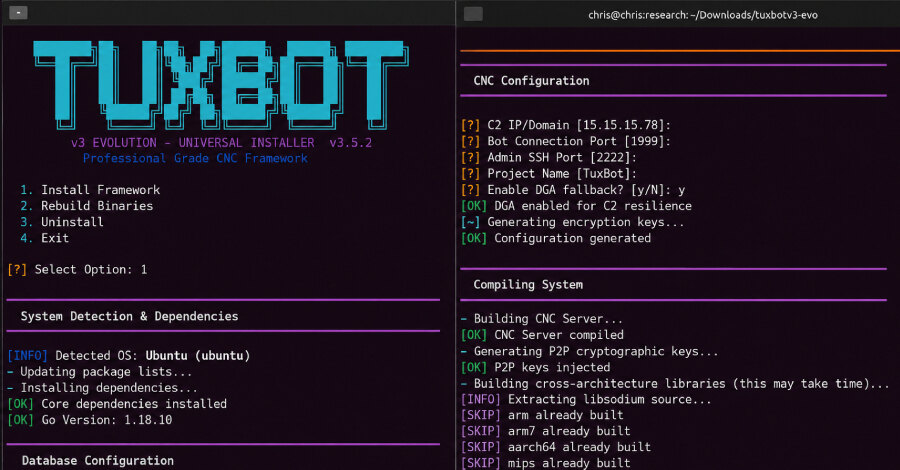Click 'Generating encryption keys...' line
This screenshot has width=900, height=470.
click(573, 222)
